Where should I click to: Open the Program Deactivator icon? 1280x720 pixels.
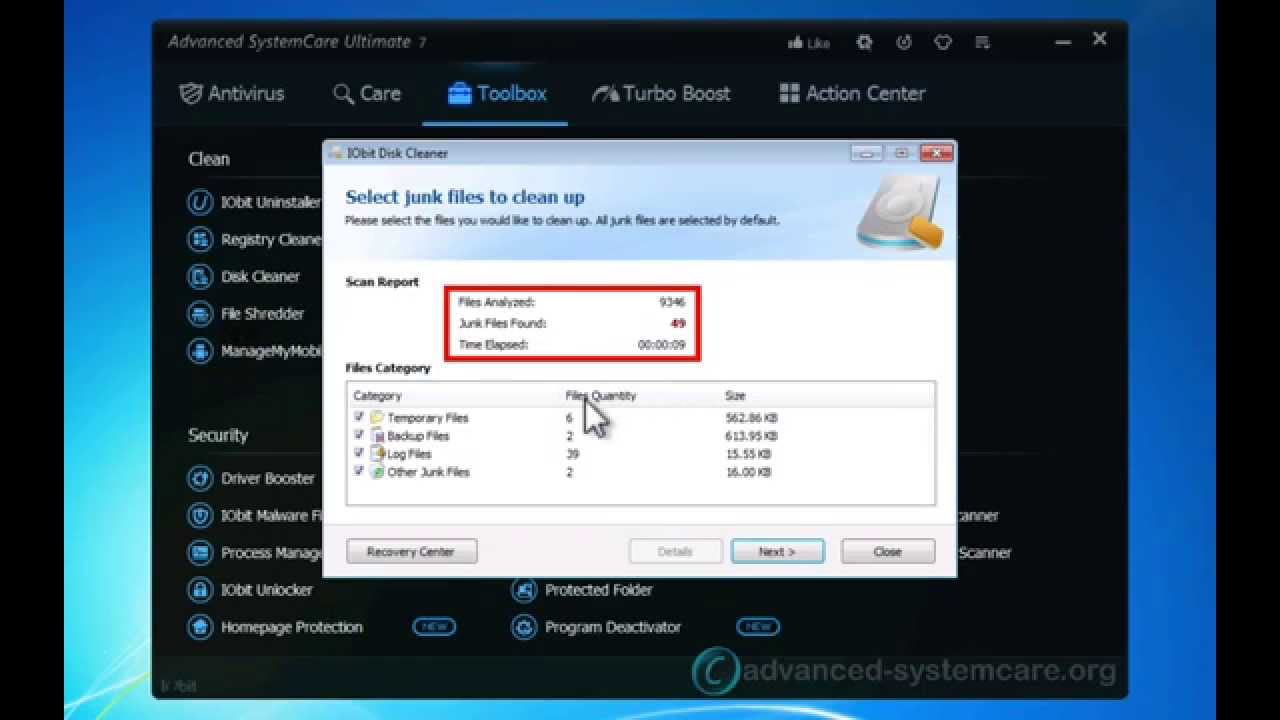[524, 627]
